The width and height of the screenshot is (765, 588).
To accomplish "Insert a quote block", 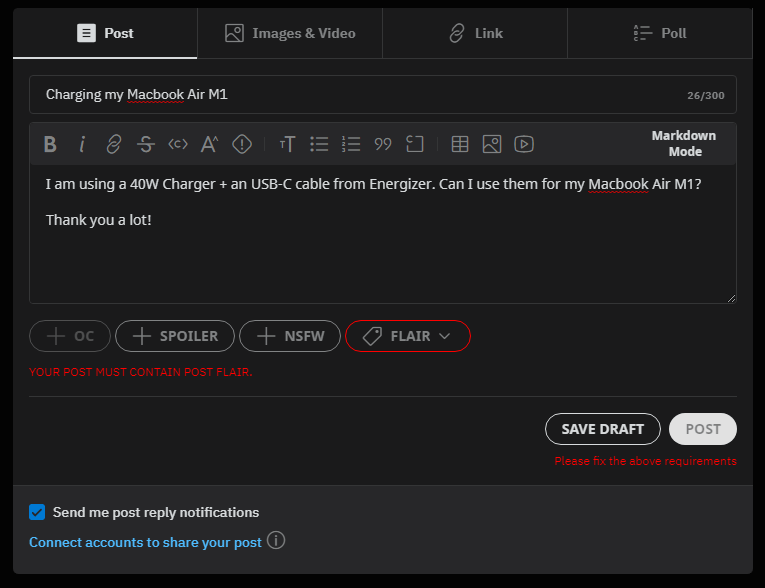I will point(383,144).
